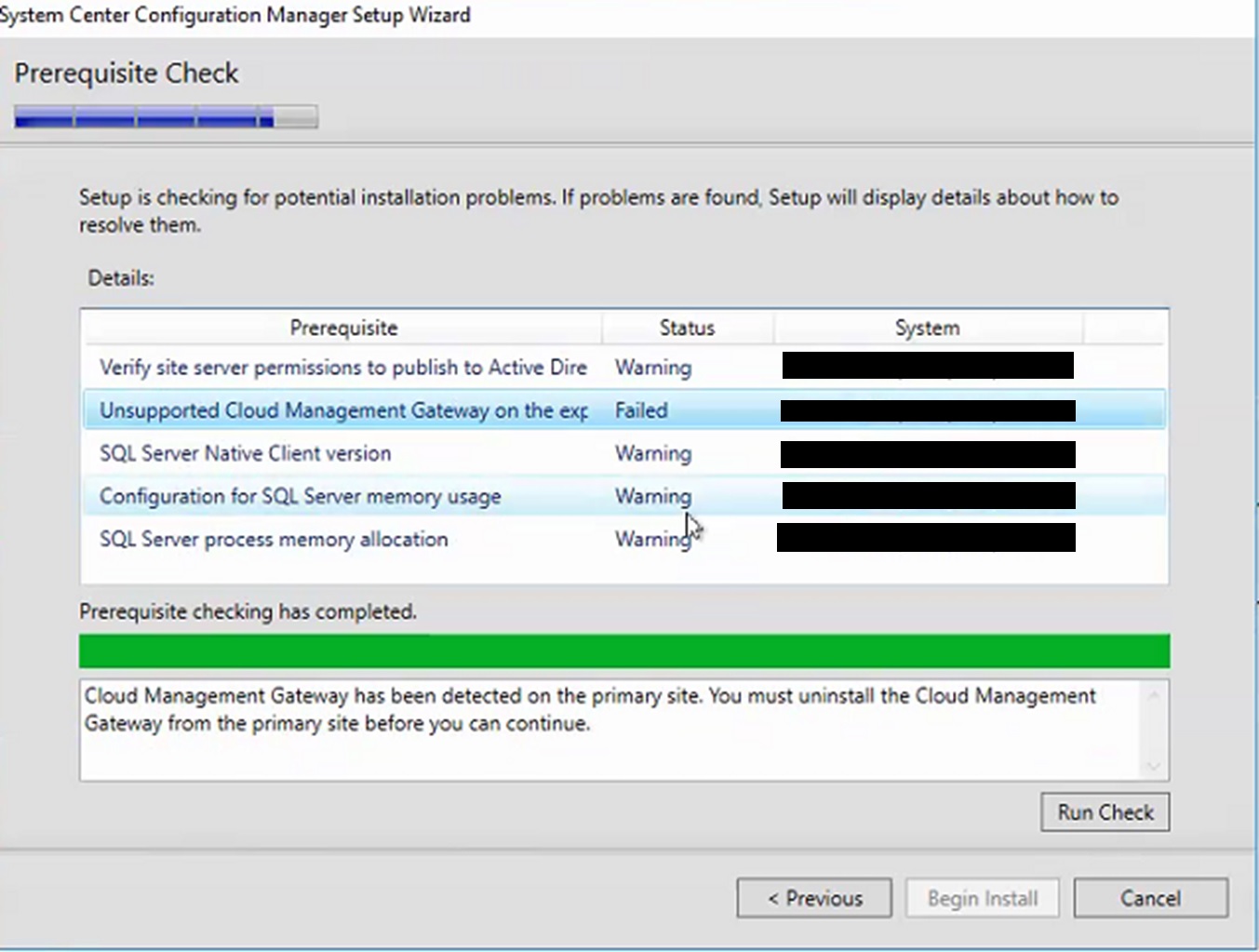The image size is (1259, 952).
Task: Click the System column header
Action: (927, 328)
